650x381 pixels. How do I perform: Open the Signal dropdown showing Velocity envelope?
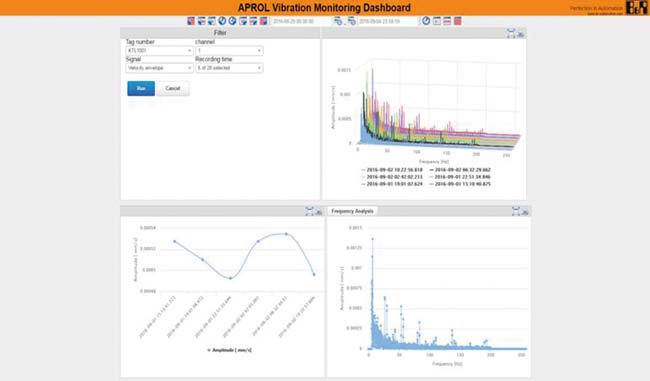pyautogui.click(x=159, y=68)
